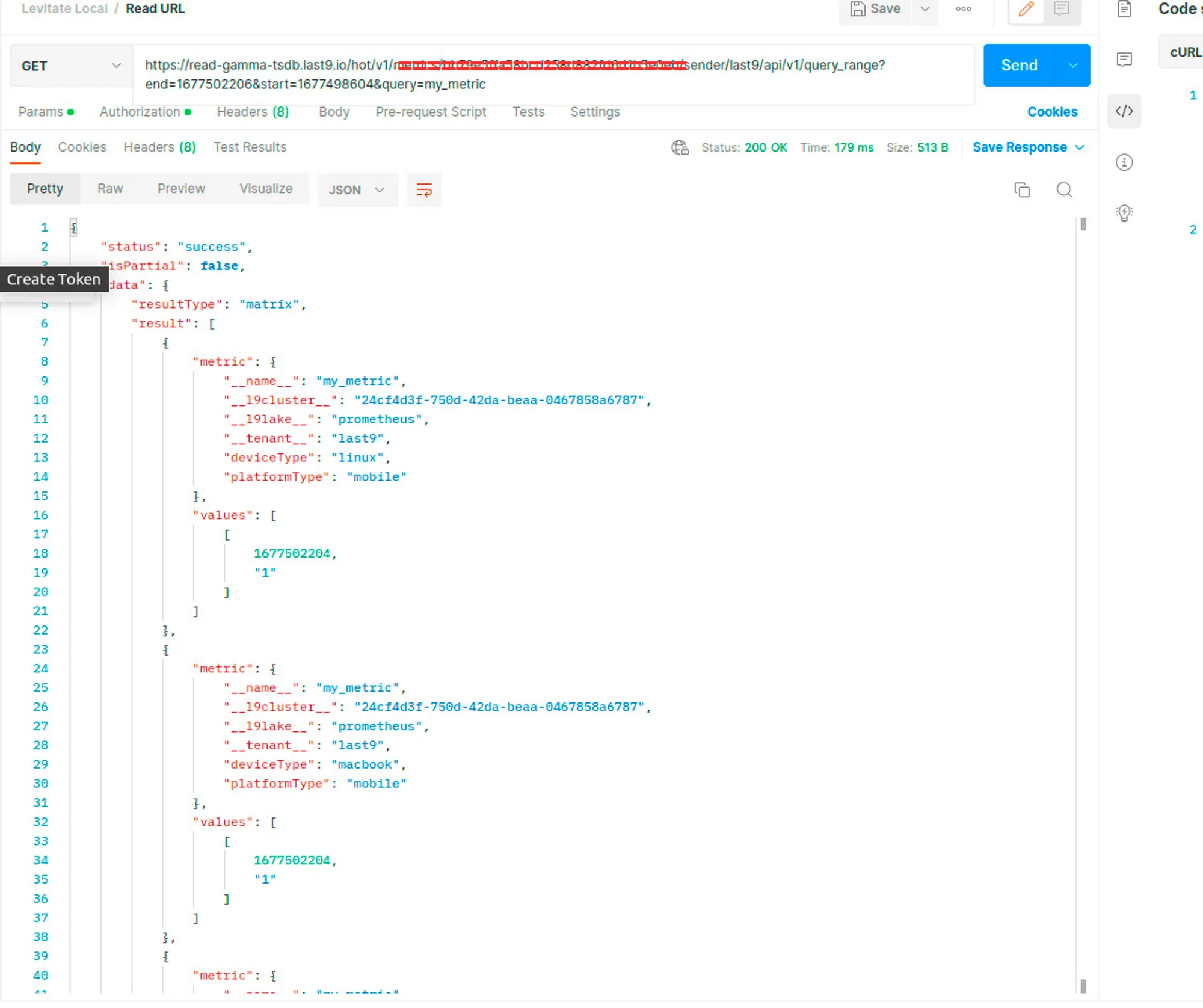1203x1008 pixels.
Task: Click the Cookies link in top-right
Action: click(x=1052, y=111)
